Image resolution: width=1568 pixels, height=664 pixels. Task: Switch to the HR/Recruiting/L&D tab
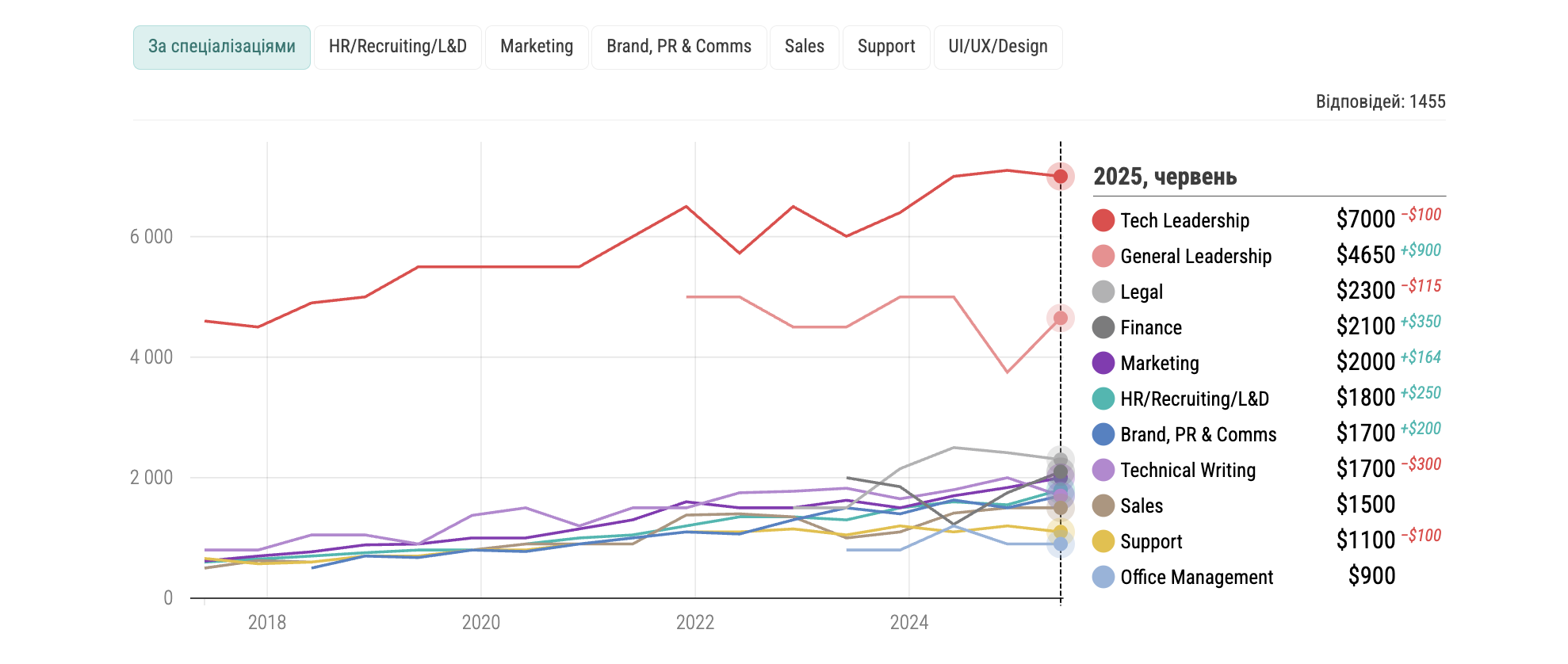tap(397, 47)
